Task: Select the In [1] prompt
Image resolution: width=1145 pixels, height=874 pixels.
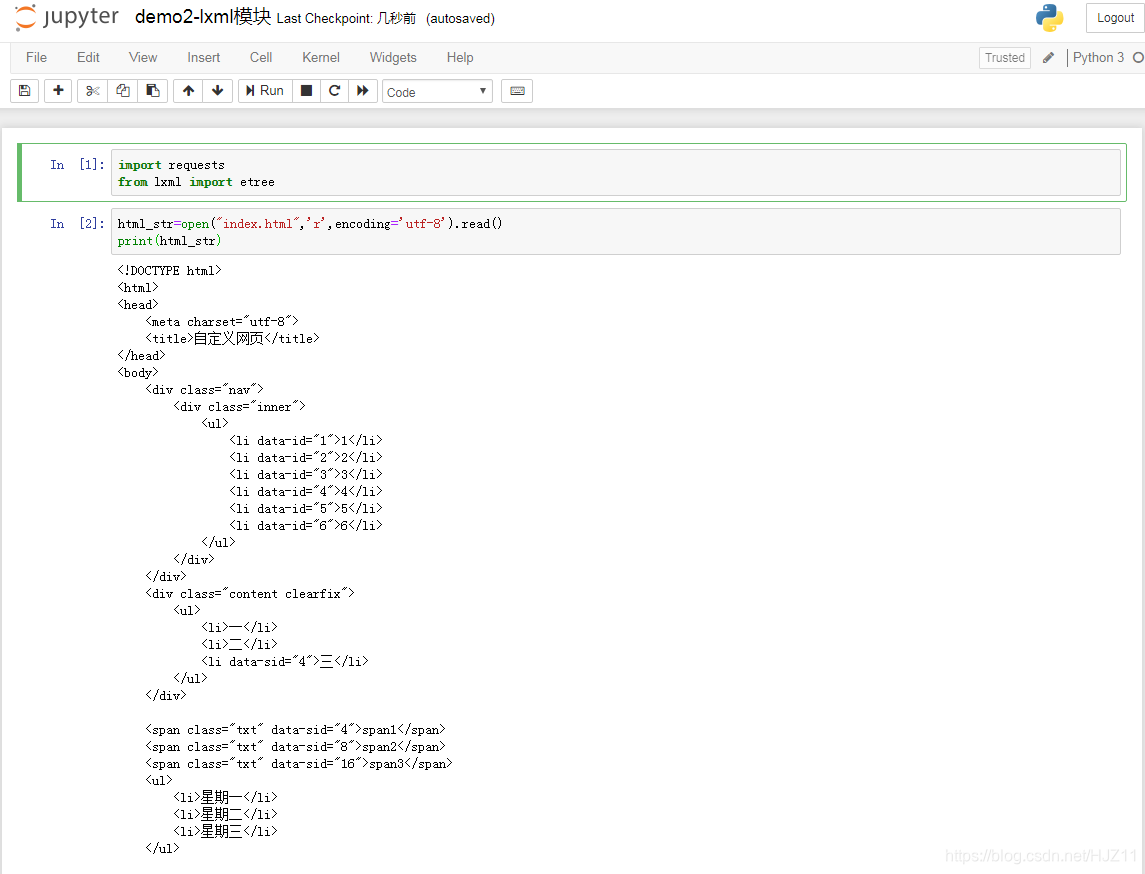Action: 77,164
